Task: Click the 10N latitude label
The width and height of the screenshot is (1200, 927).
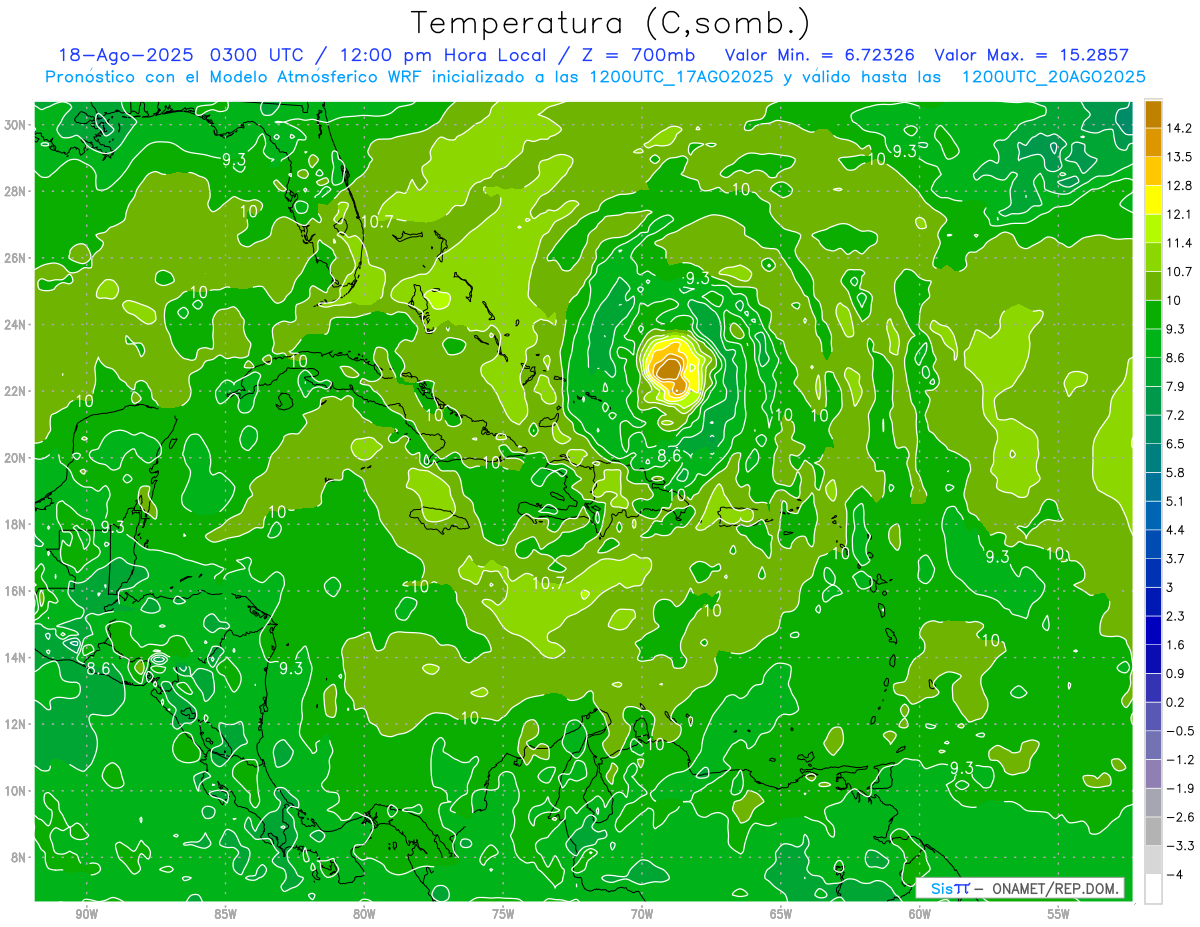Action: pyautogui.click(x=15, y=791)
